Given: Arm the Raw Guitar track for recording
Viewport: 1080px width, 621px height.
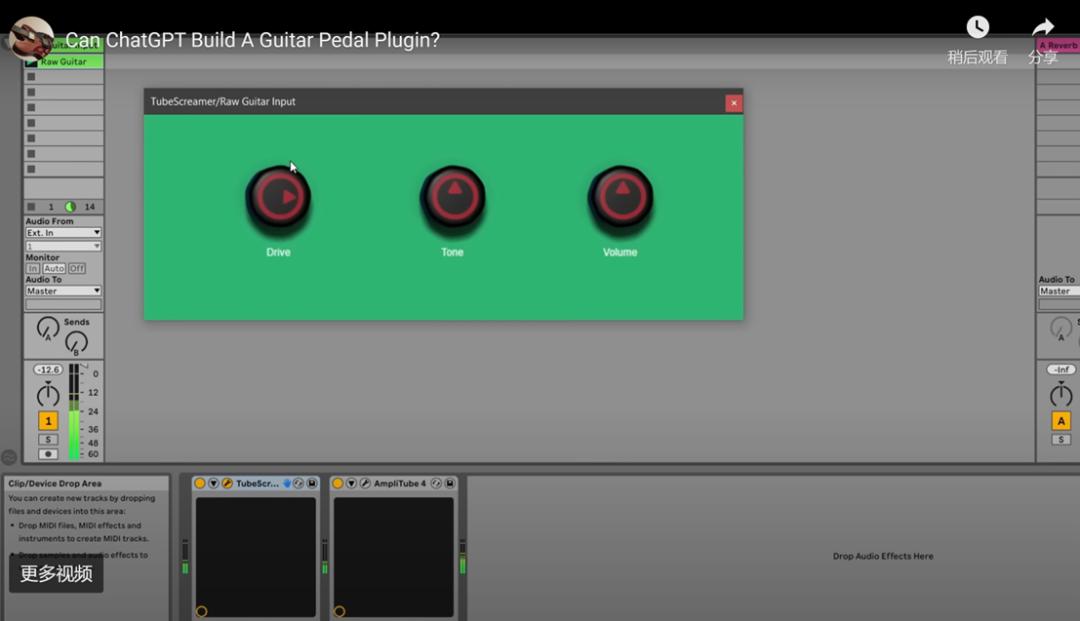Looking at the screenshot, I should coord(48,454).
